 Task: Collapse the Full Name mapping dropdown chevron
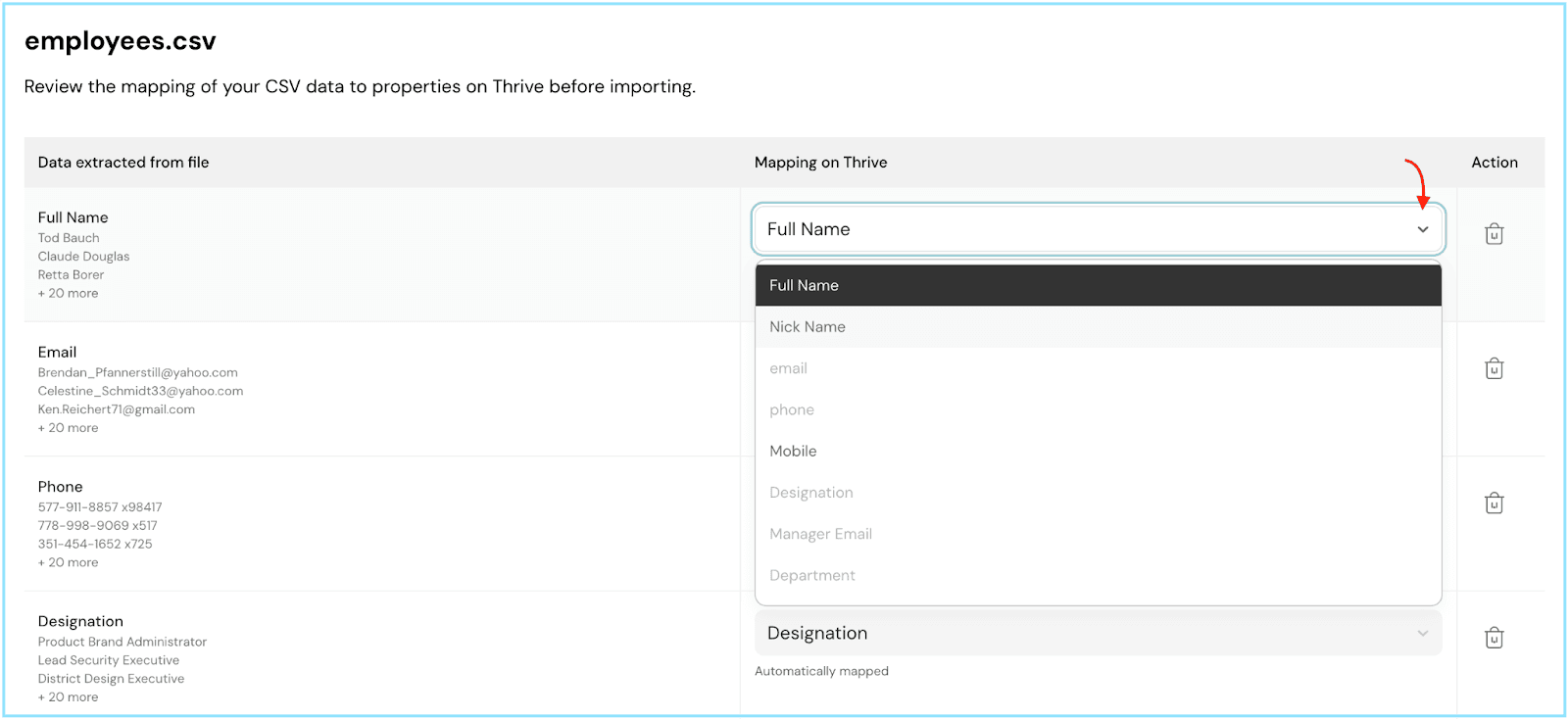coord(1422,229)
